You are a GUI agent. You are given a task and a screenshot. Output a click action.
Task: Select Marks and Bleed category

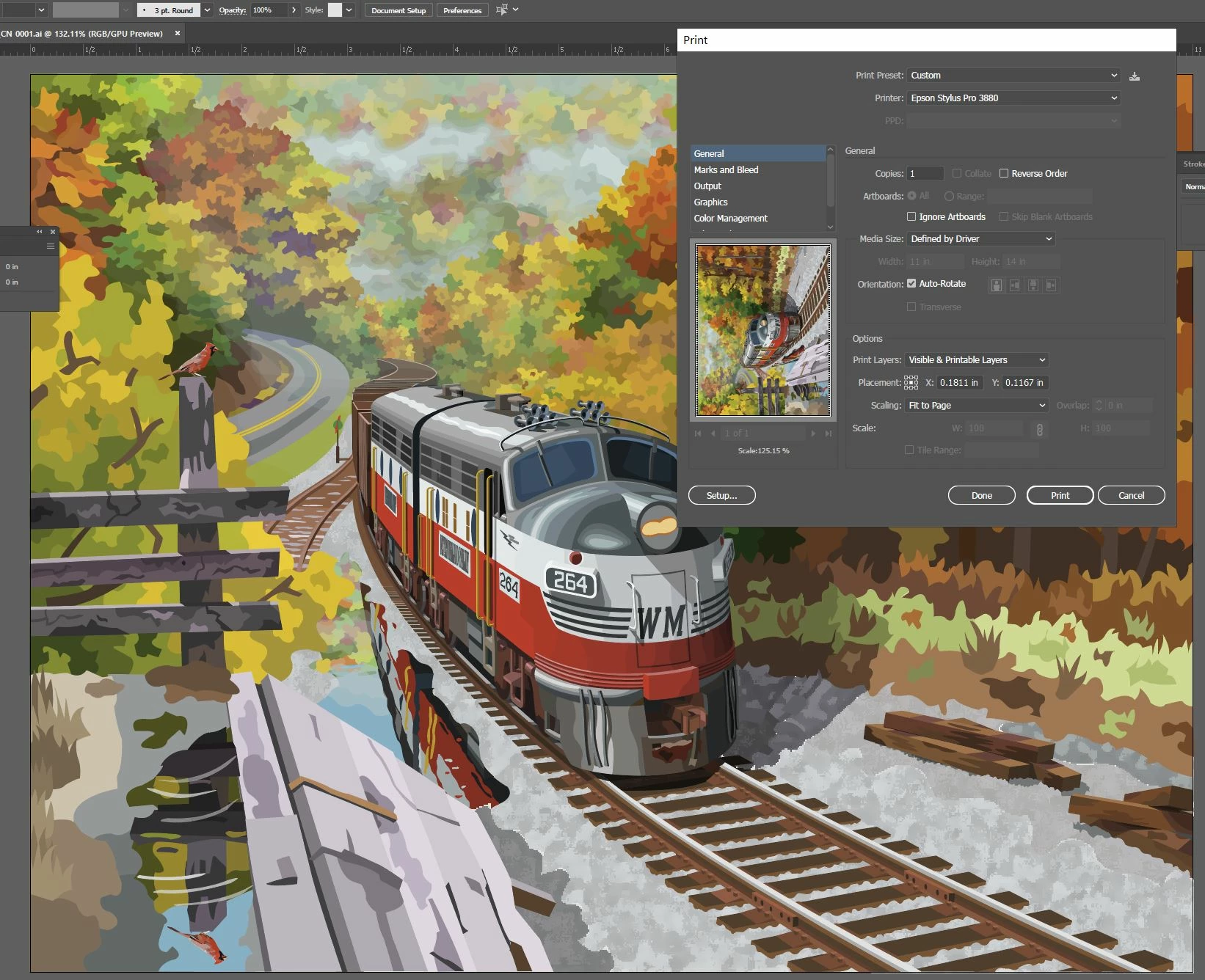tap(758, 169)
